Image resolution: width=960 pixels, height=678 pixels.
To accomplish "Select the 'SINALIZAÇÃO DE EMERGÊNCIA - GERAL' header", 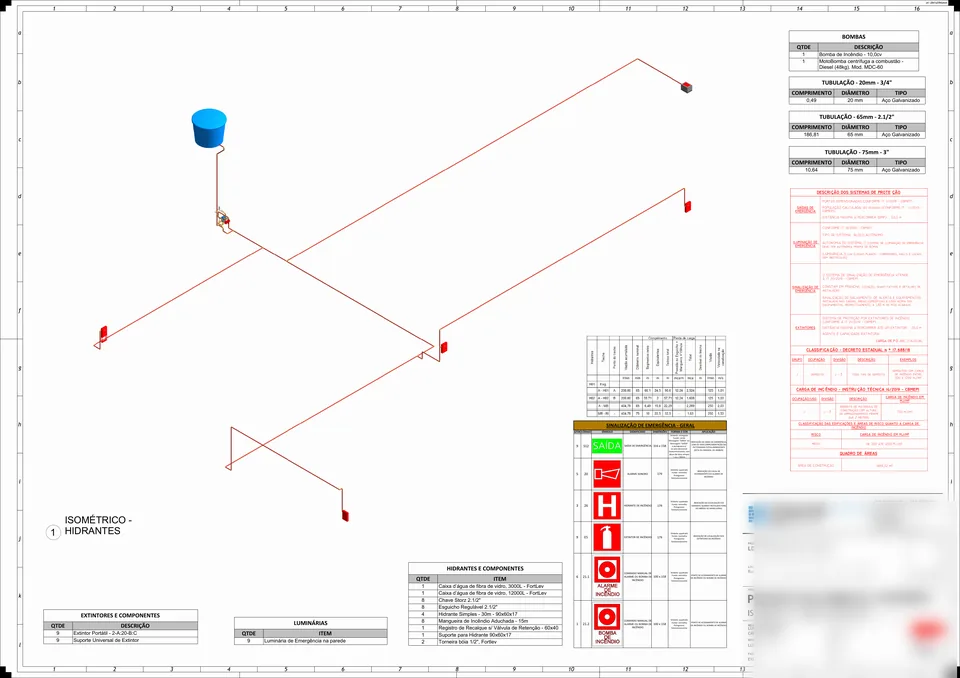I will tap(650, 426).
